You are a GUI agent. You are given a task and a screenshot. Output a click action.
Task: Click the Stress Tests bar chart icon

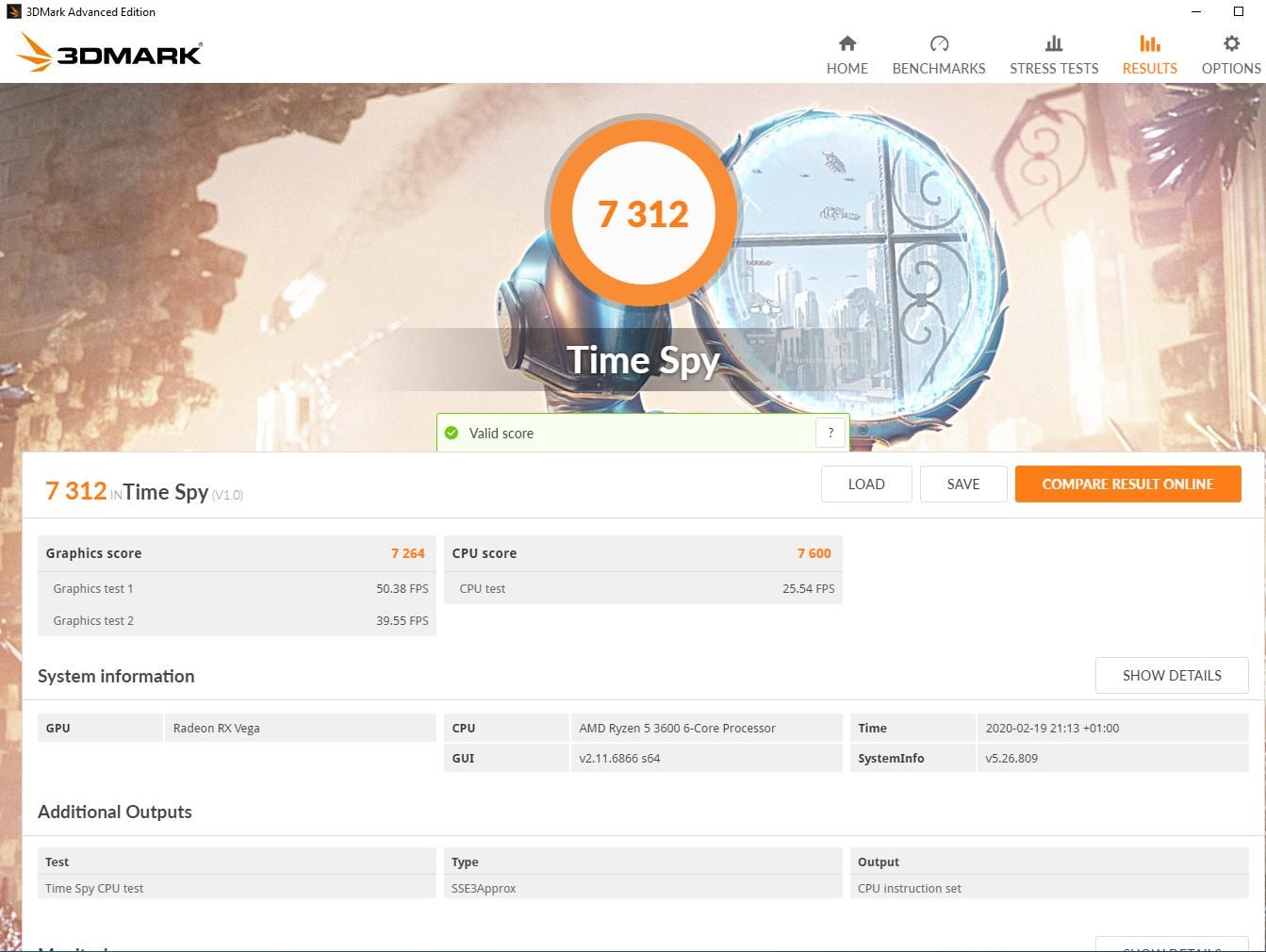point(1054,43)
